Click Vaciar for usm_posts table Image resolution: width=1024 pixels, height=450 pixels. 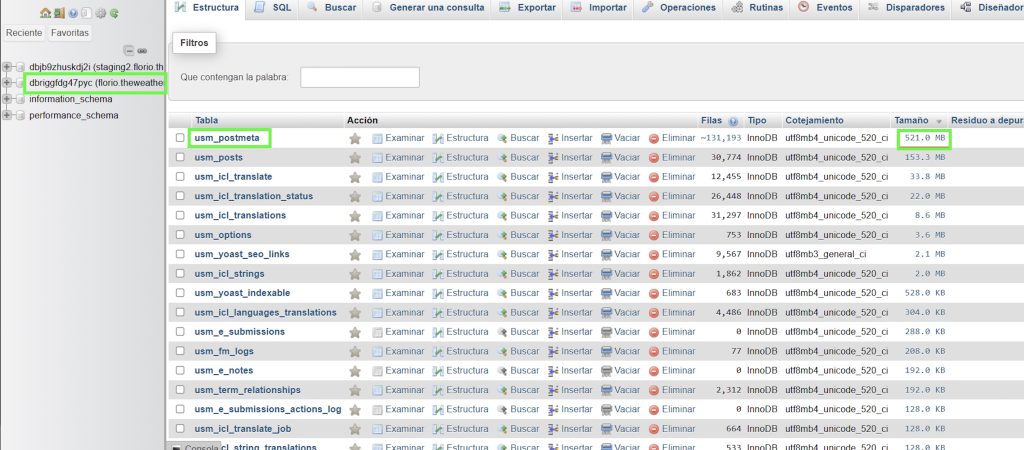620,158
